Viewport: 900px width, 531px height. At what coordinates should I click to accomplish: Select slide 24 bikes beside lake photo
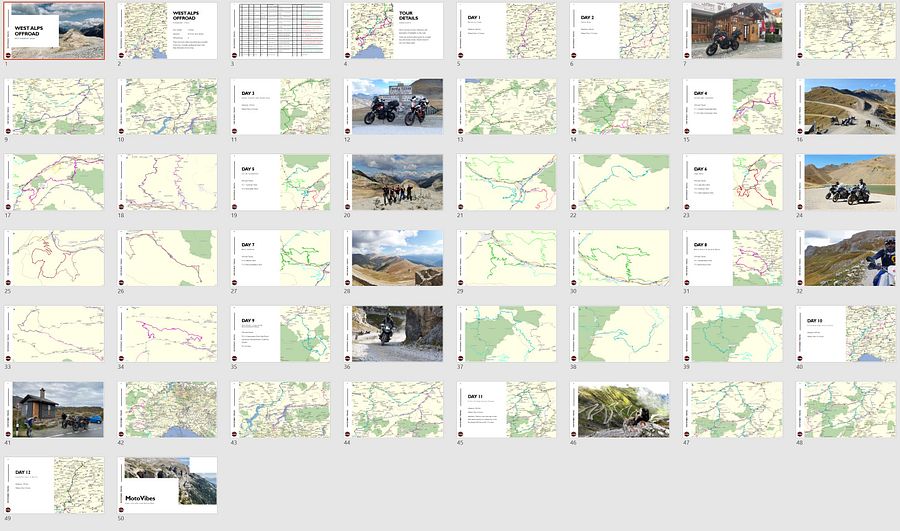[x=846, y=183]
